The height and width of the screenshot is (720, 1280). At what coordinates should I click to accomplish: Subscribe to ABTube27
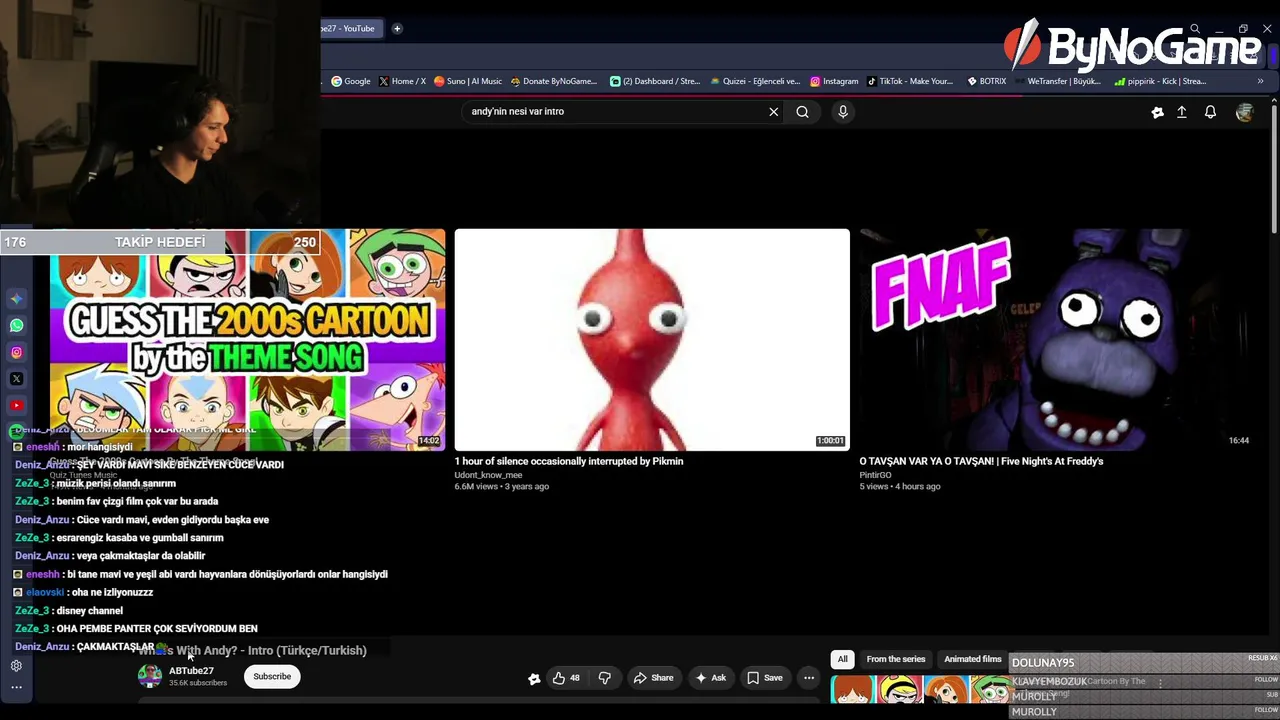272,677
